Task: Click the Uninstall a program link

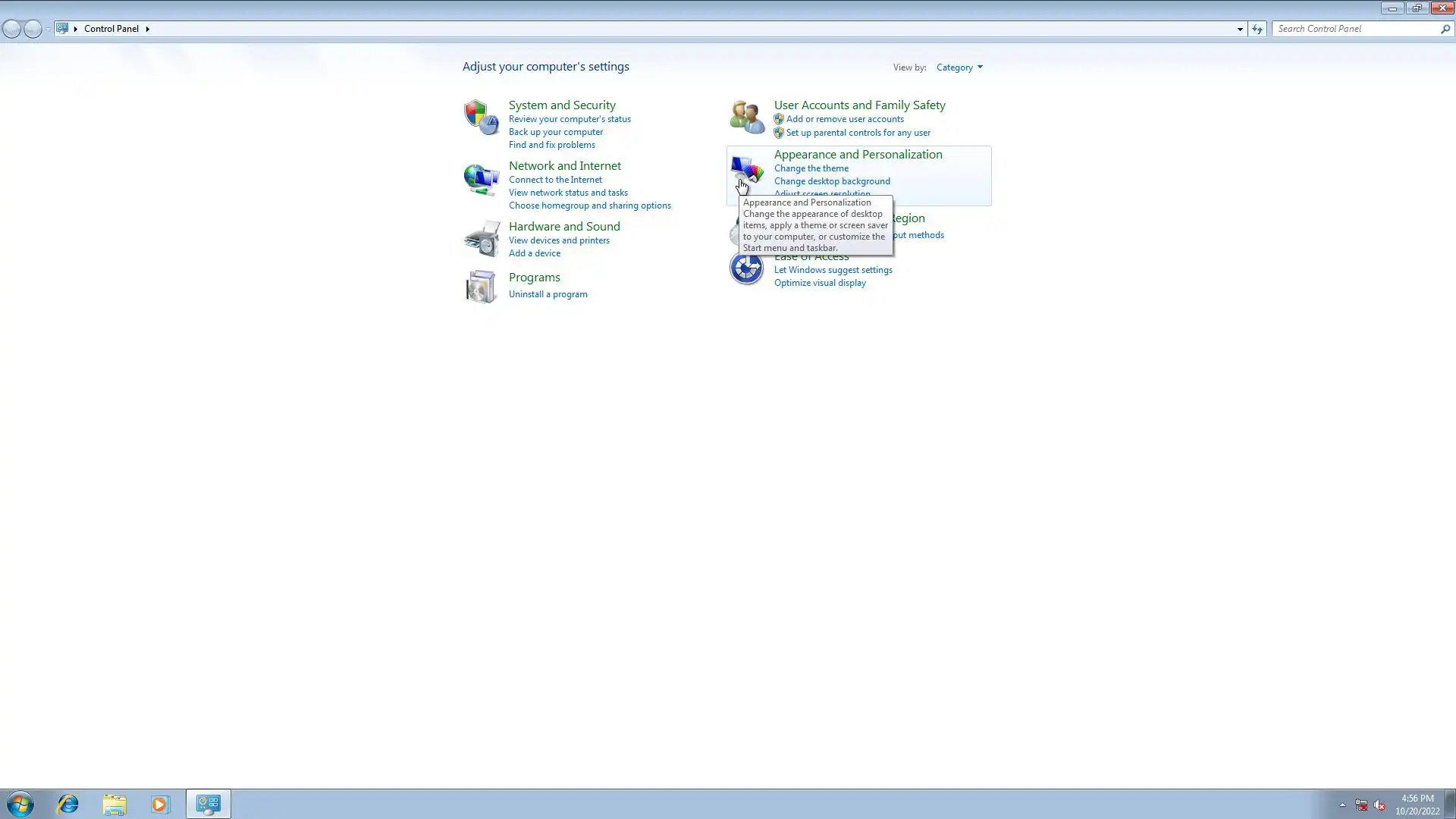Action: 548,294
